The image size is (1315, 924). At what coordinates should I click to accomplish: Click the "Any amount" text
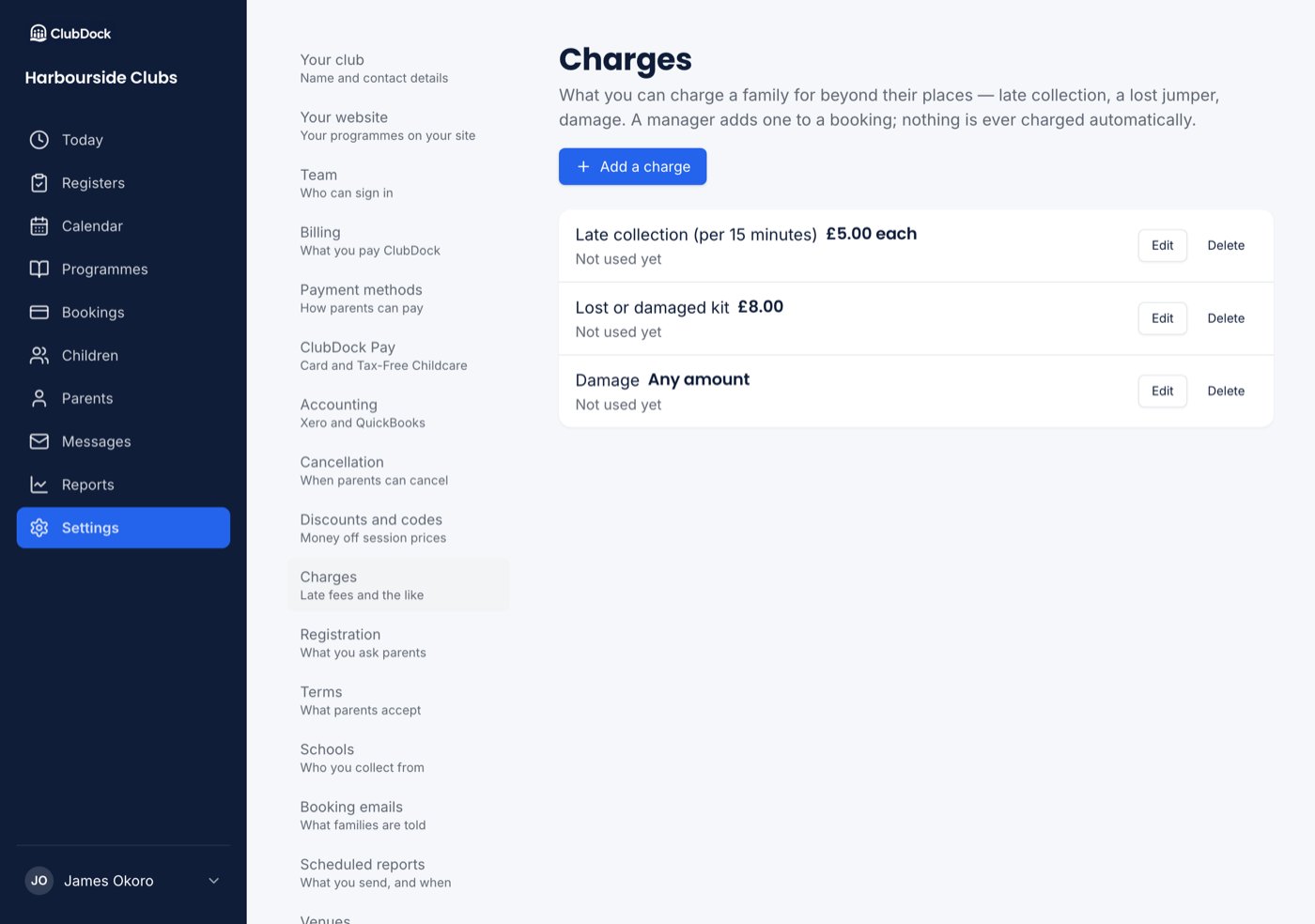[699, 379]
